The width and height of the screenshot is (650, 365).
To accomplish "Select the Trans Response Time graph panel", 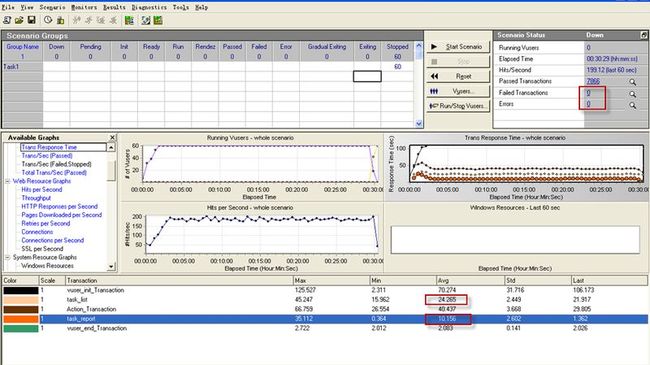I will pos(517,167).
